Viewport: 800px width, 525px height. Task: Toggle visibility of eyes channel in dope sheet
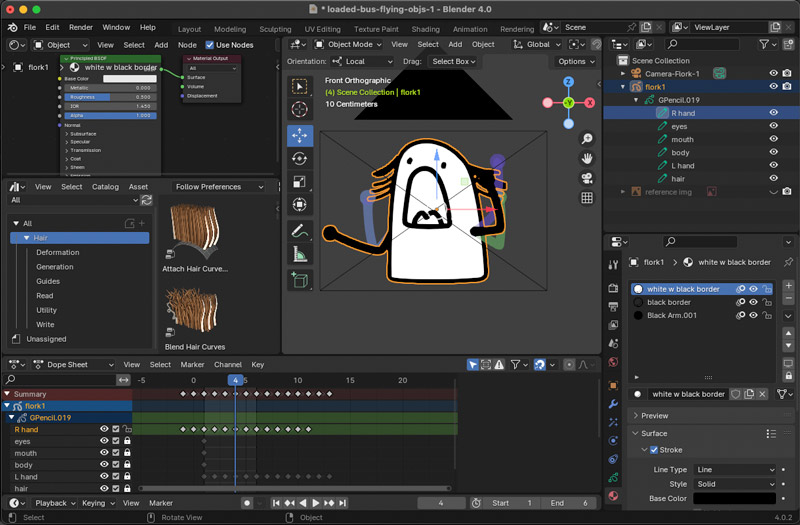(104, 441)
